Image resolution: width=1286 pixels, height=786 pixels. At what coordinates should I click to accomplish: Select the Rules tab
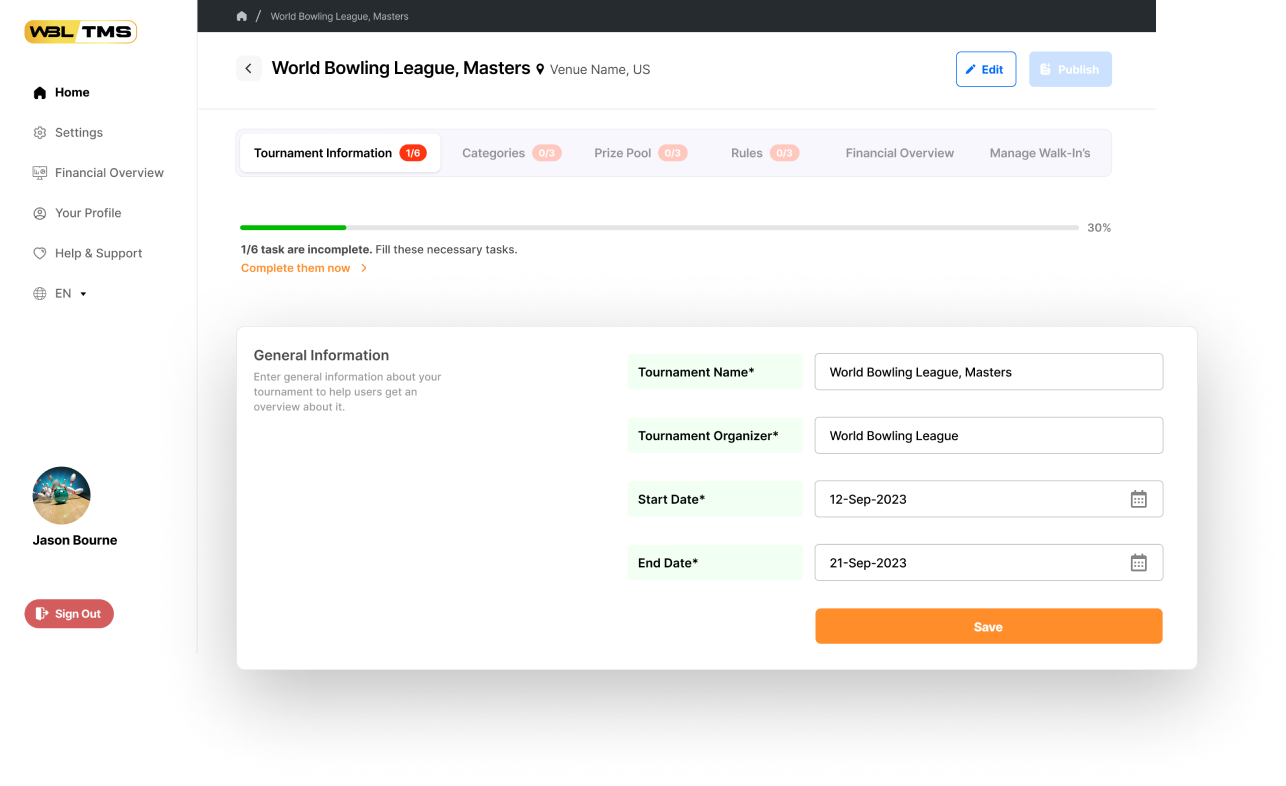tap(764, 153)
